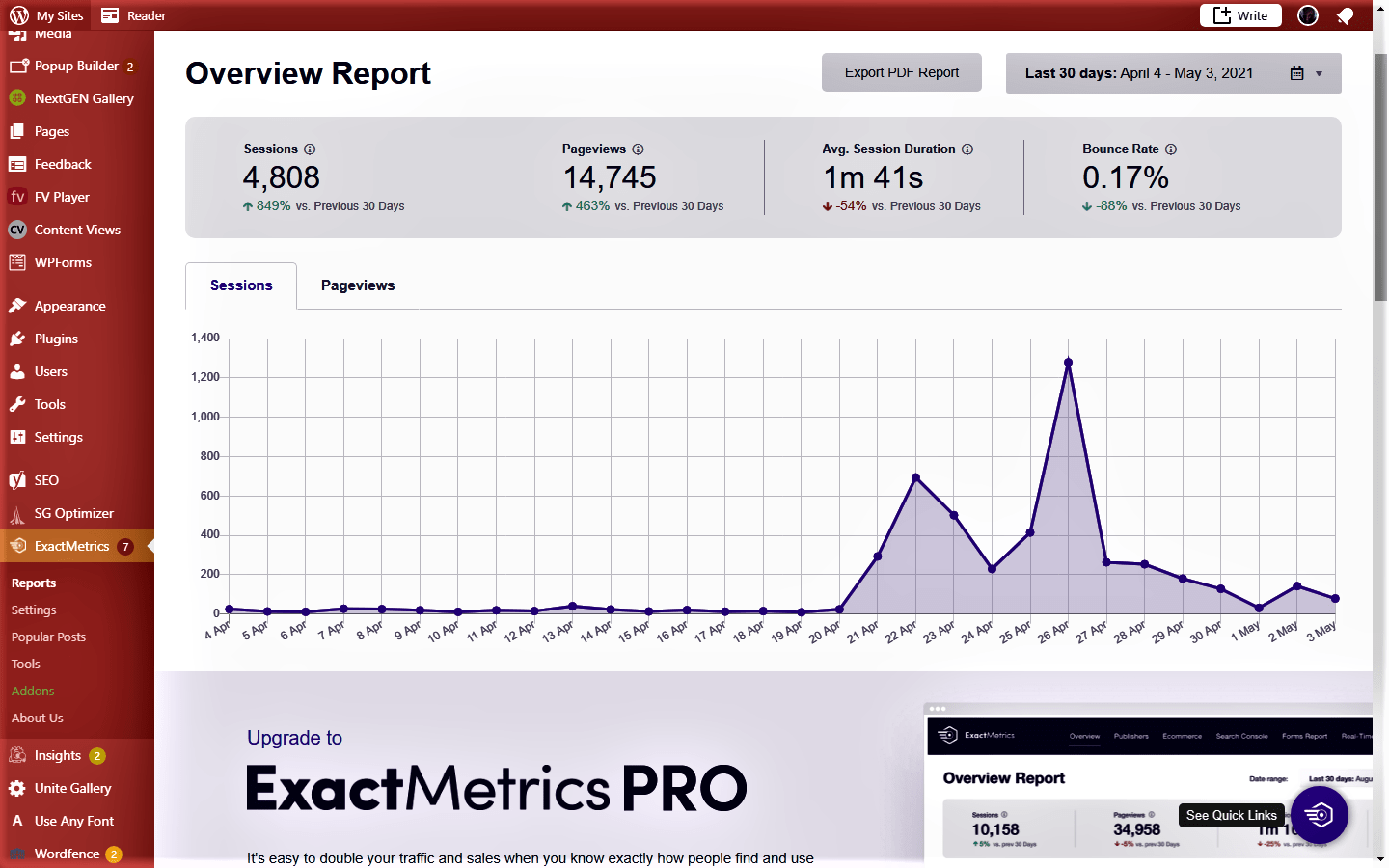1389x868 pixels.
Task: Click the 2 May chart data point
Action: pos(1297,586)
